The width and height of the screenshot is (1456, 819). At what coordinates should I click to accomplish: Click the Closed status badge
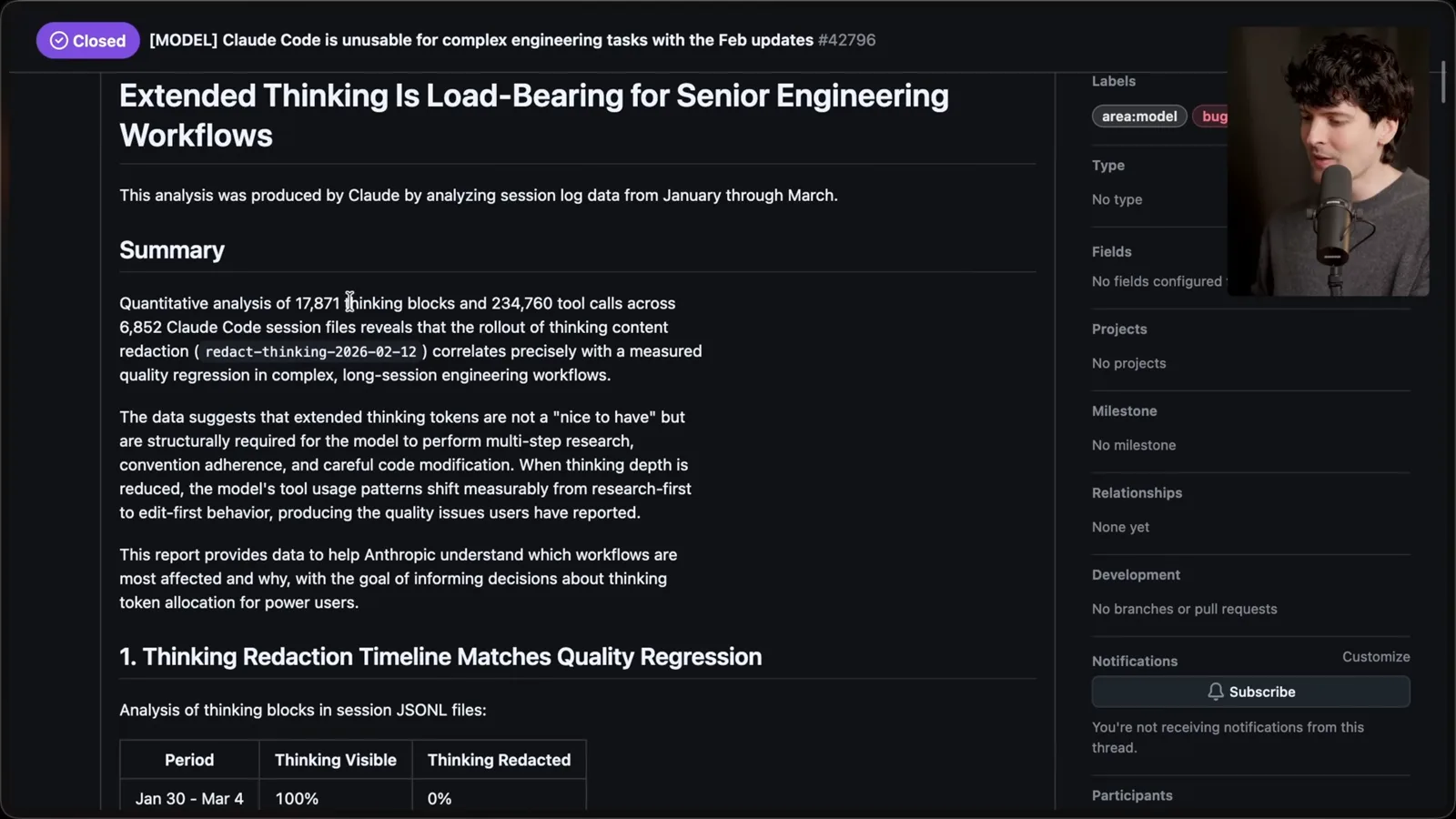tap(87, 40)
